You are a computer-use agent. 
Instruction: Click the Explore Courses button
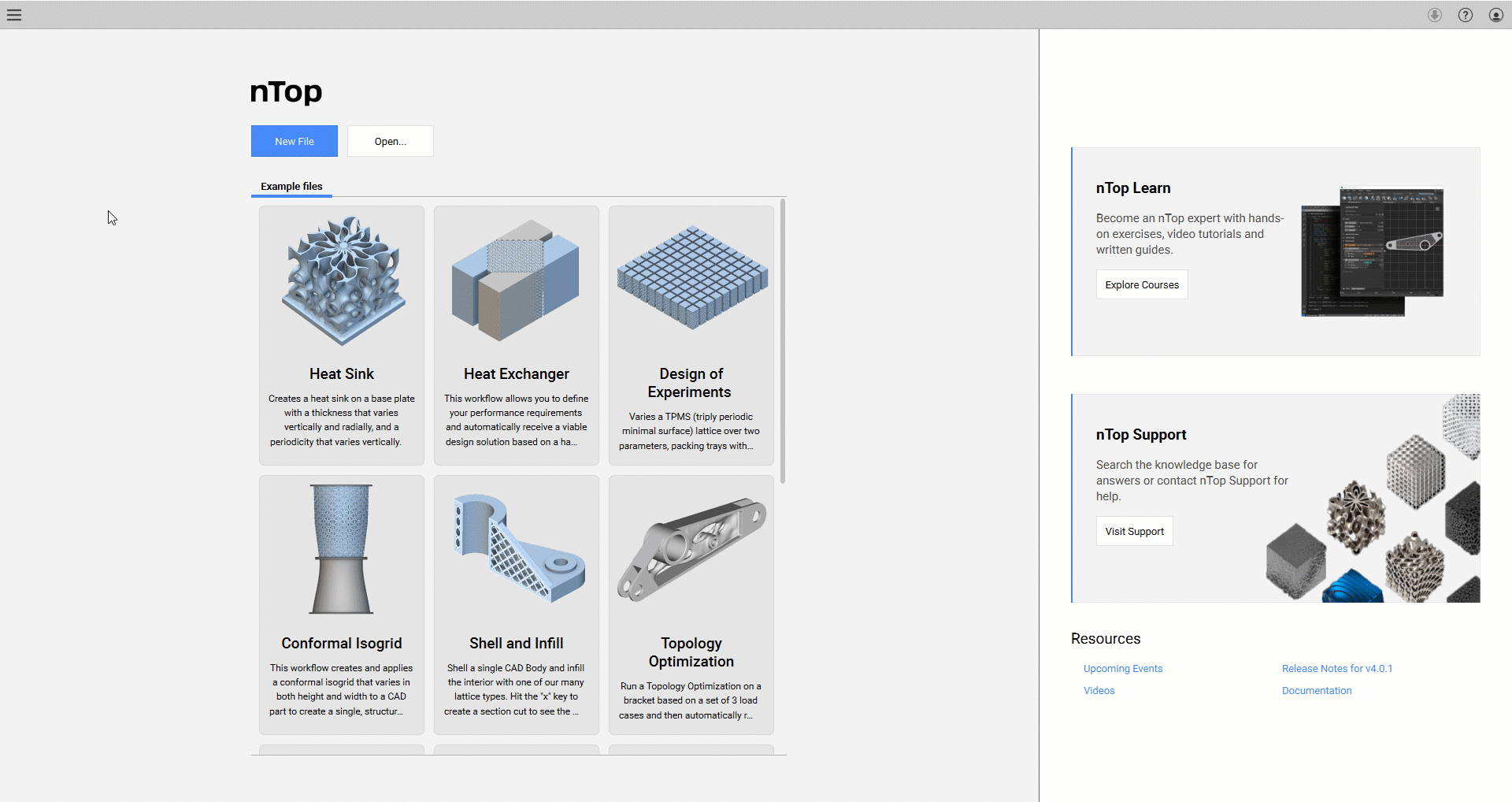tap(1142, 285)
